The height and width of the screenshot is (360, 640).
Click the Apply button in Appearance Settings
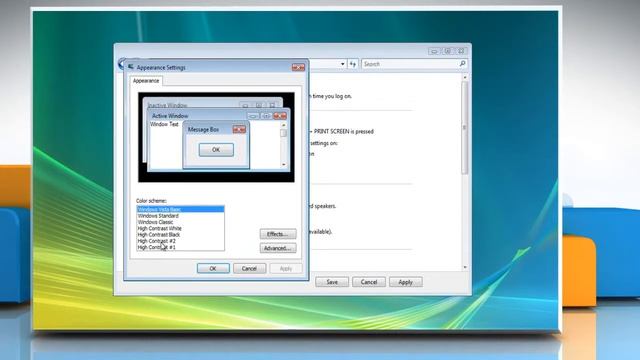(286, 269)
